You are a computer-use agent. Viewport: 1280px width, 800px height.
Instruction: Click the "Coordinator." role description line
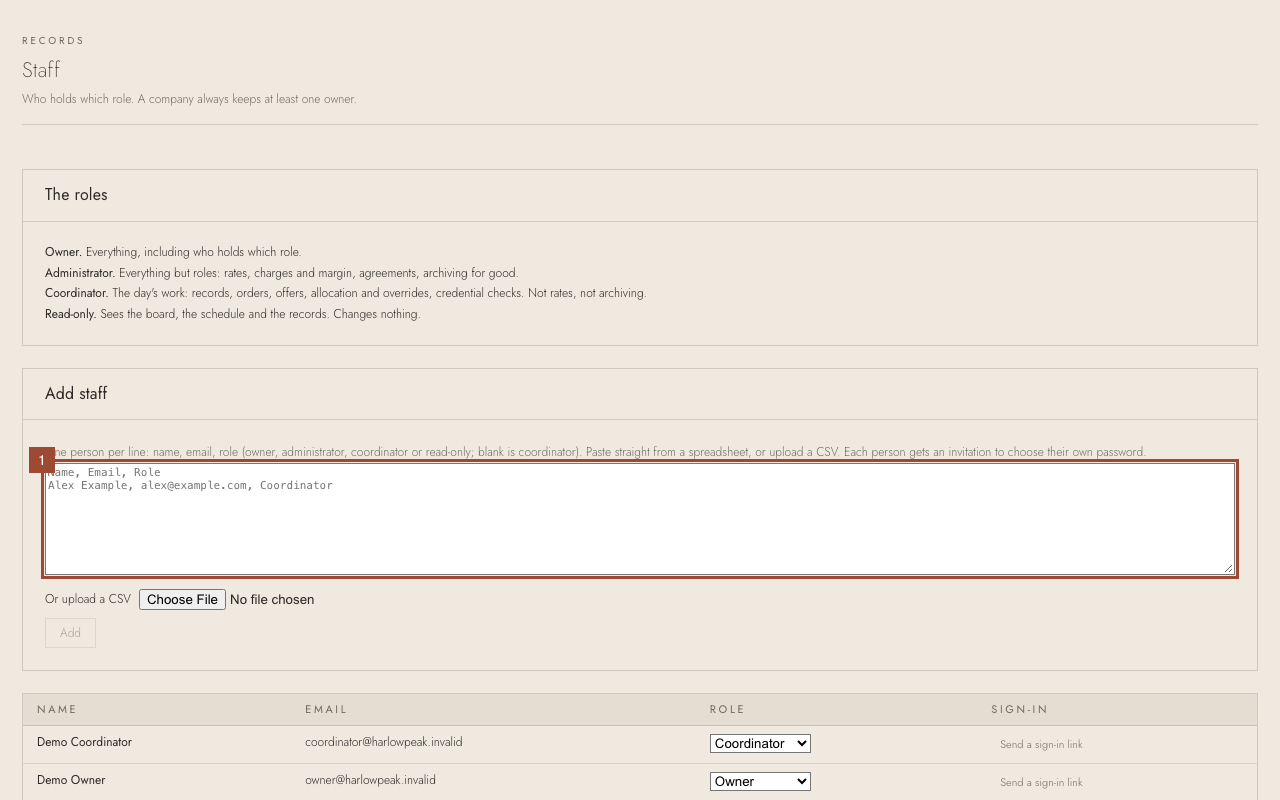tap(346, 293)
